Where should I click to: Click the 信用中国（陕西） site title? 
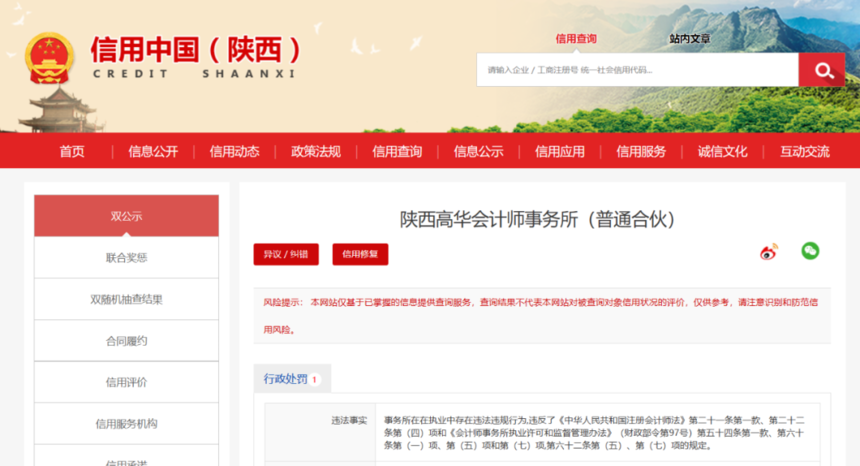pyautogui.click(x=196, y=50)
